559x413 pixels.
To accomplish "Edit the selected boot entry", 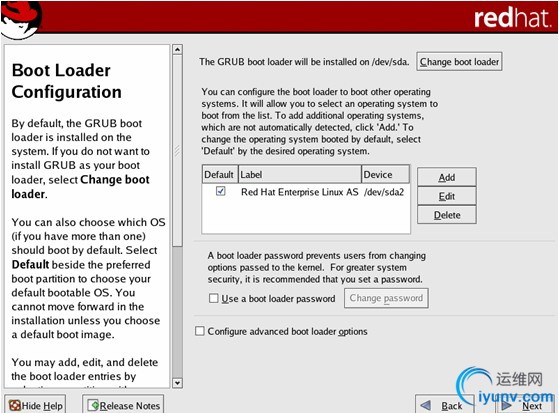I will (x=447, y=196).
